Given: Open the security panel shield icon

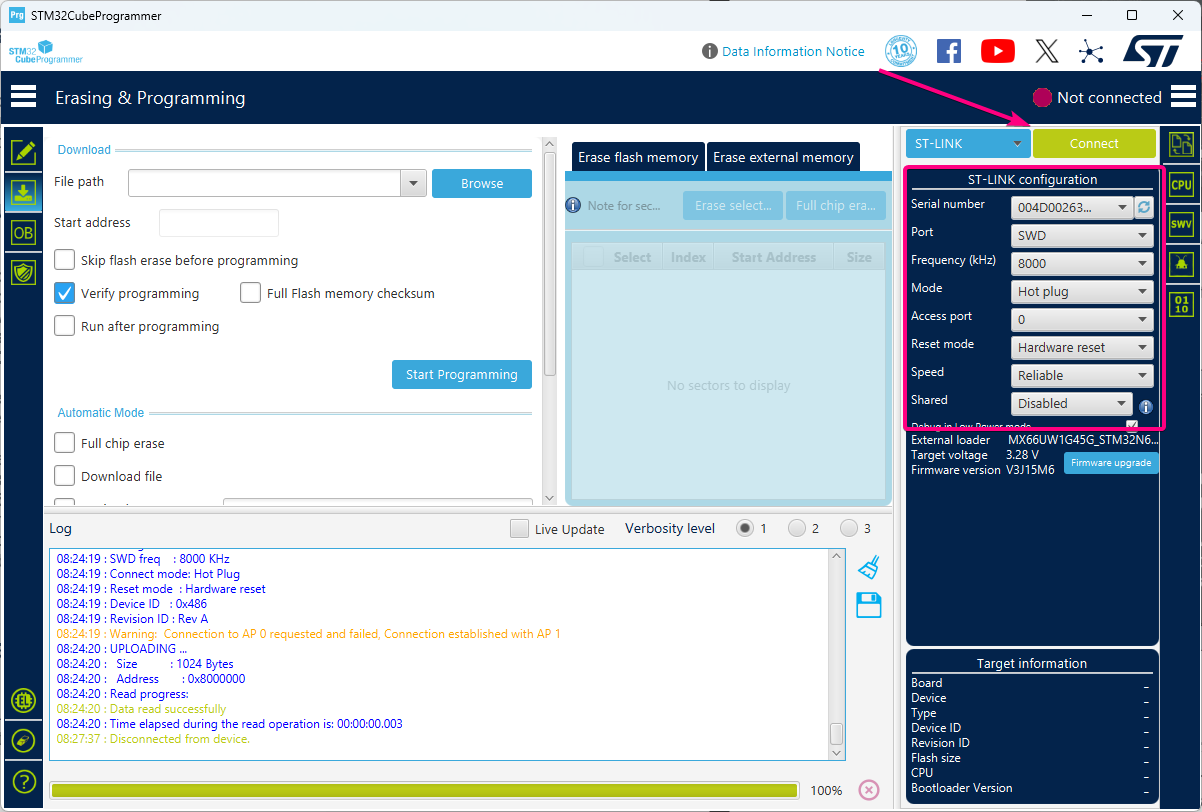Looking at the screenshot, I should pyautogui.click(x=22, y=271).
